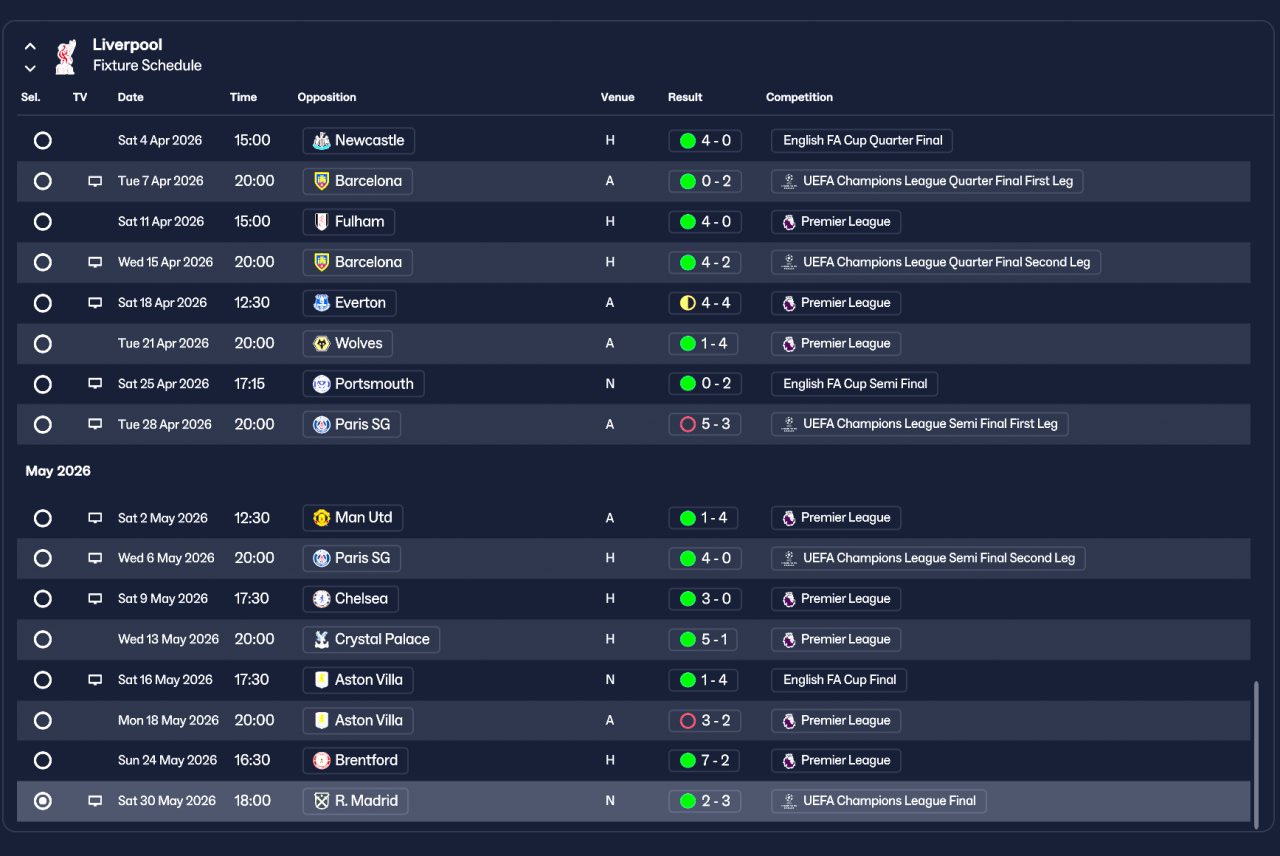Open Paris SG from the 28 Apr fixture
The height and width of the screenshot is (856, 1280).
pyautogui.click(x=352, y=424)
